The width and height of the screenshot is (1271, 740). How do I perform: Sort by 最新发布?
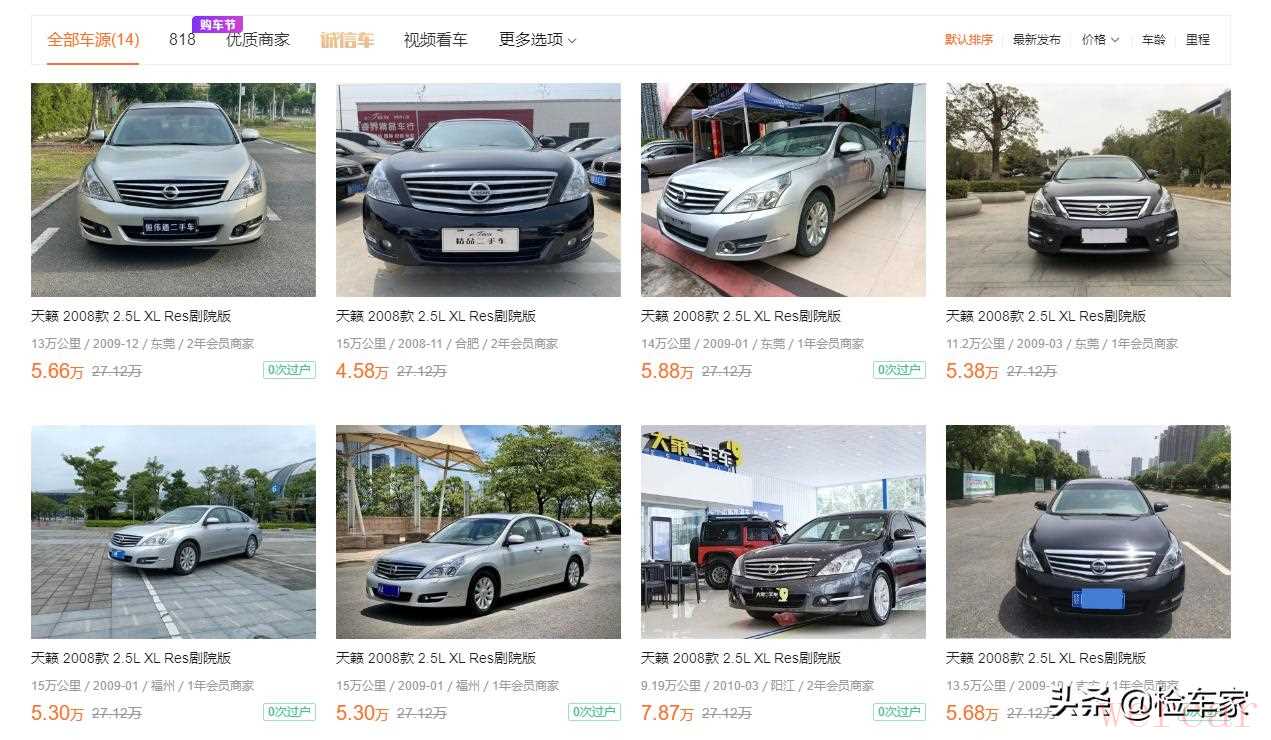coord(1037,40)
